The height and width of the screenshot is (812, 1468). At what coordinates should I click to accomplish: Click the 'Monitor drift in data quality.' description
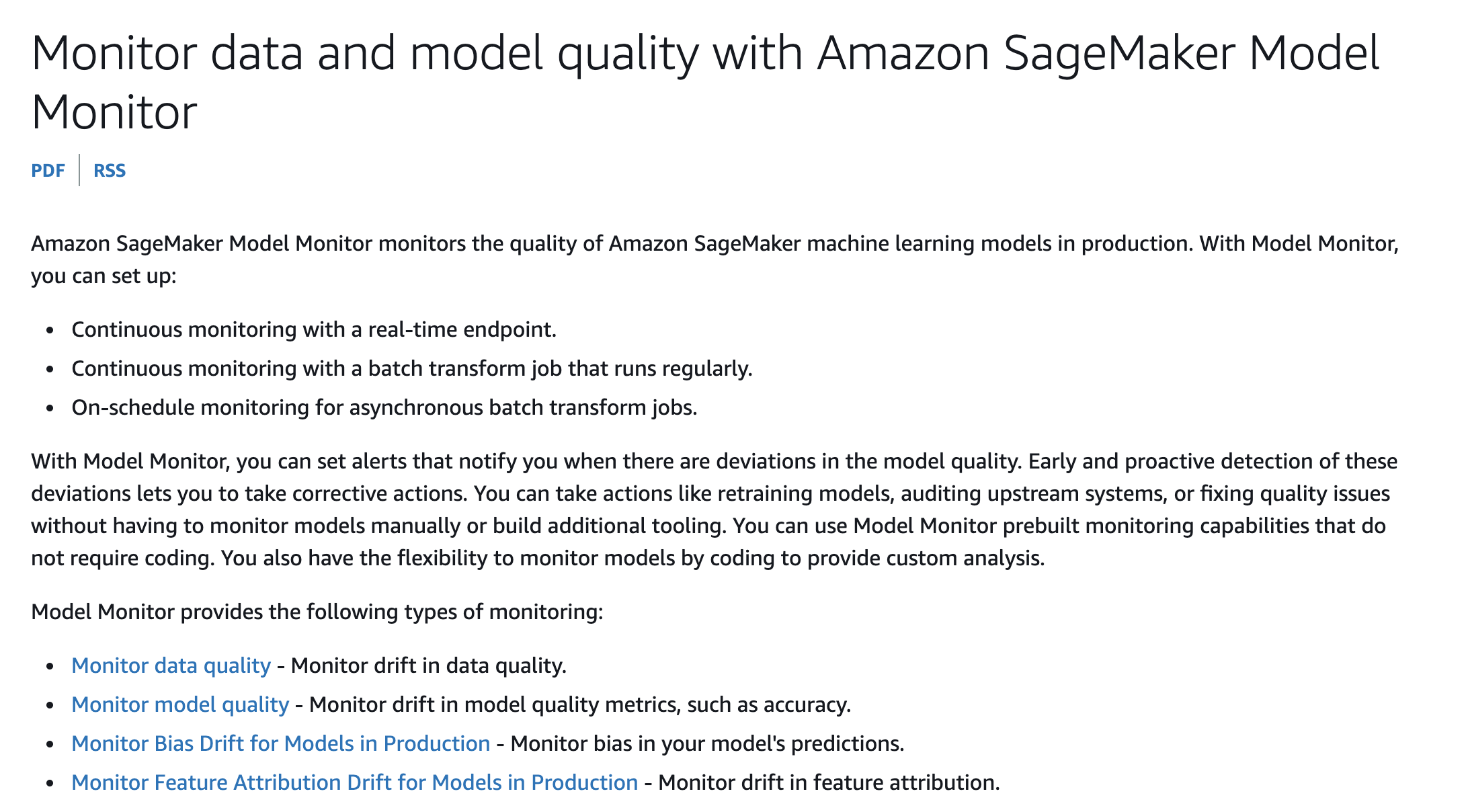click(429, 665)
